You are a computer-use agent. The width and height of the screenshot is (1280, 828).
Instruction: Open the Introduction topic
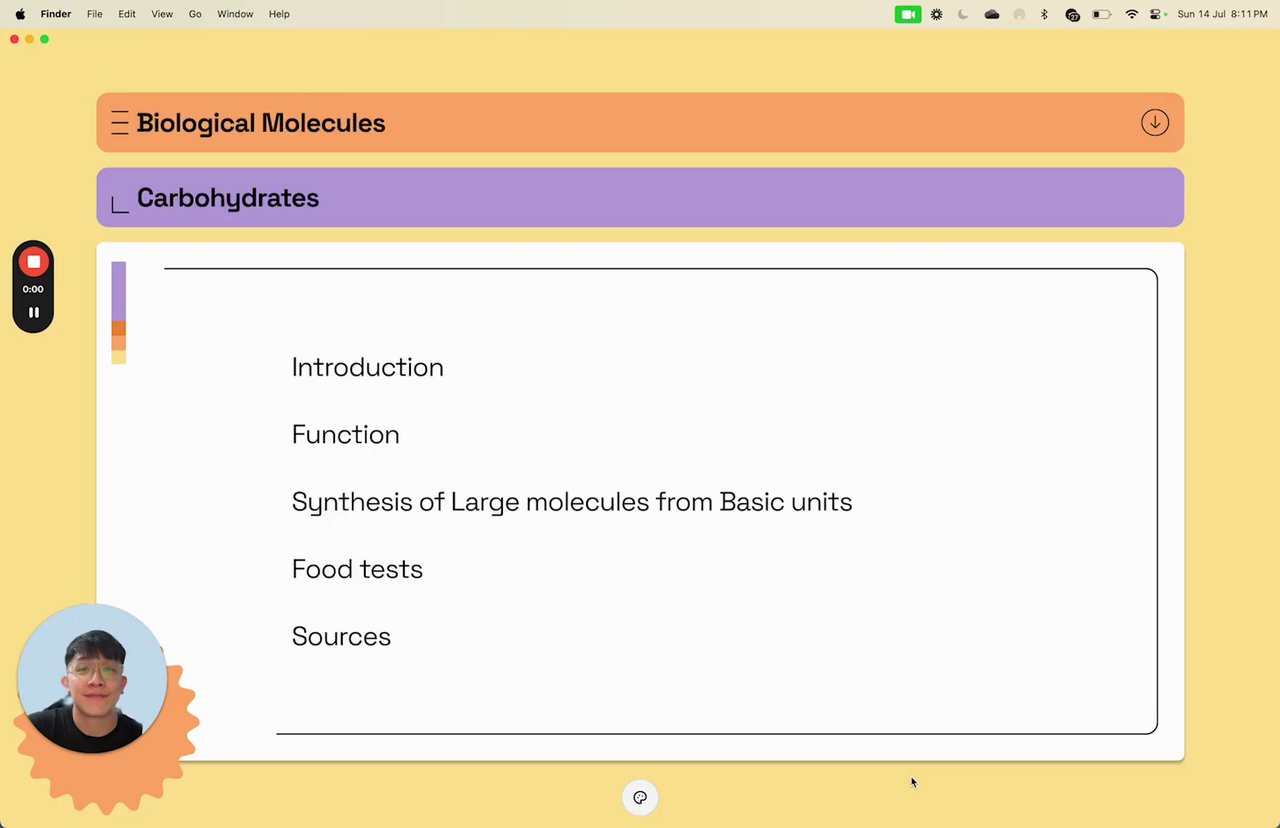point(367,367)
